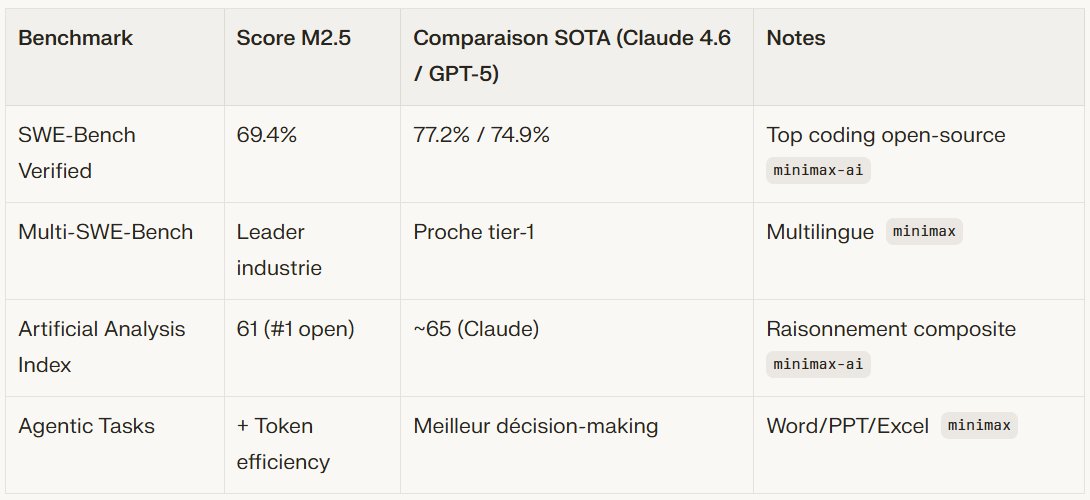The image size is (1090, 500).
Task: Select the Notes column header
Action: click(x=795, y=38)
